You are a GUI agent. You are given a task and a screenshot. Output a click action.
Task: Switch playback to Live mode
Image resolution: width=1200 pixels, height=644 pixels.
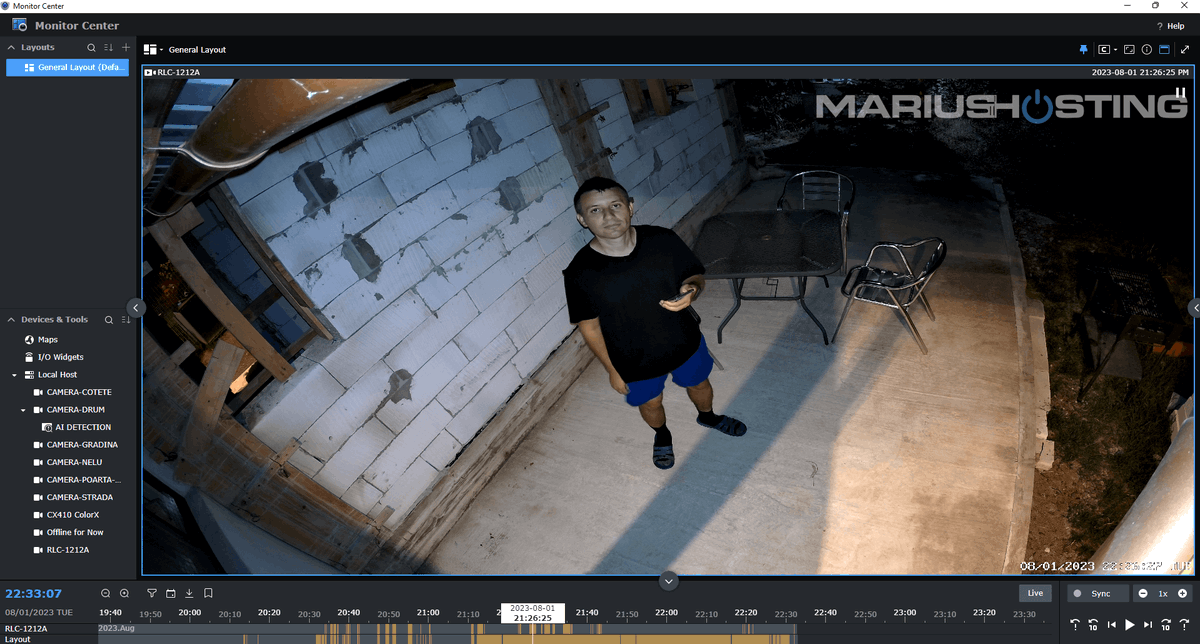1035,593
